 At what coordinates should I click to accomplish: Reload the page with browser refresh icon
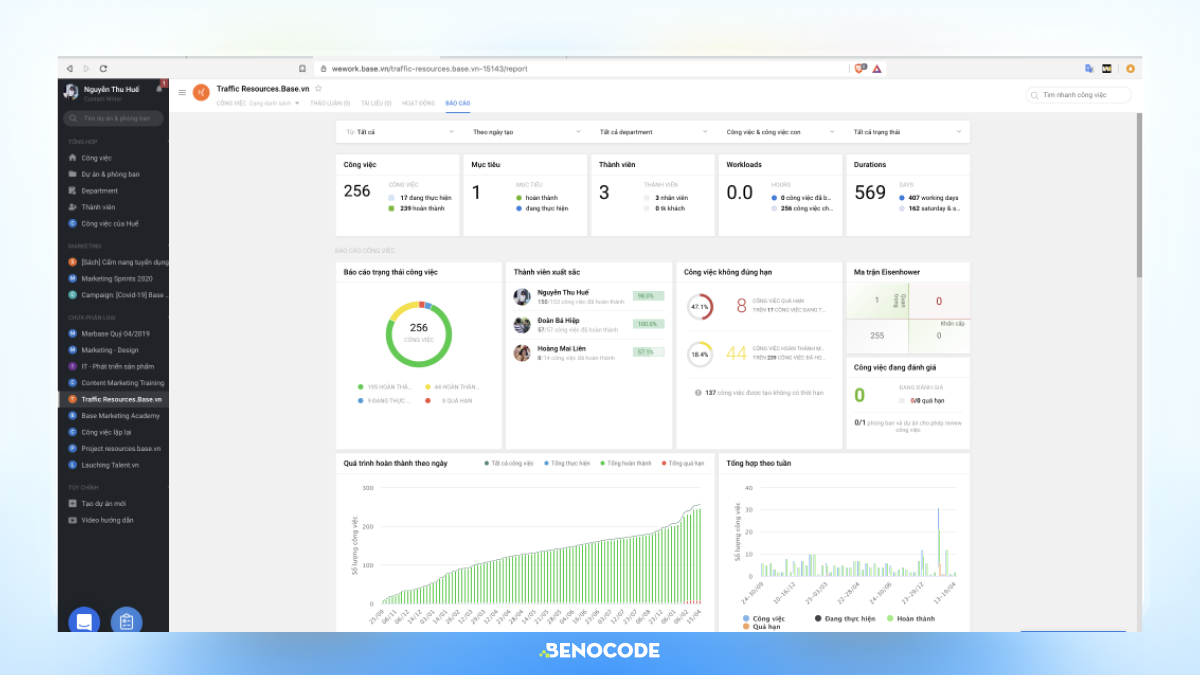103,68
